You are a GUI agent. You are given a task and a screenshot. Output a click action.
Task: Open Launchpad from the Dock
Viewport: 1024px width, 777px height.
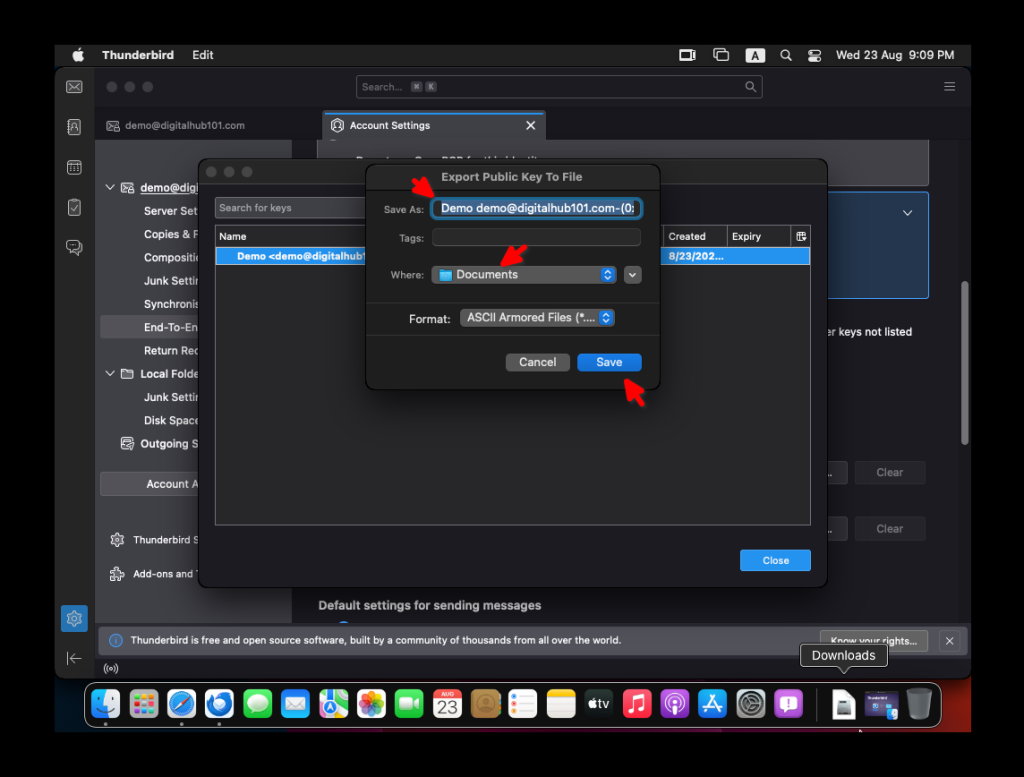[x=144, y=704]
